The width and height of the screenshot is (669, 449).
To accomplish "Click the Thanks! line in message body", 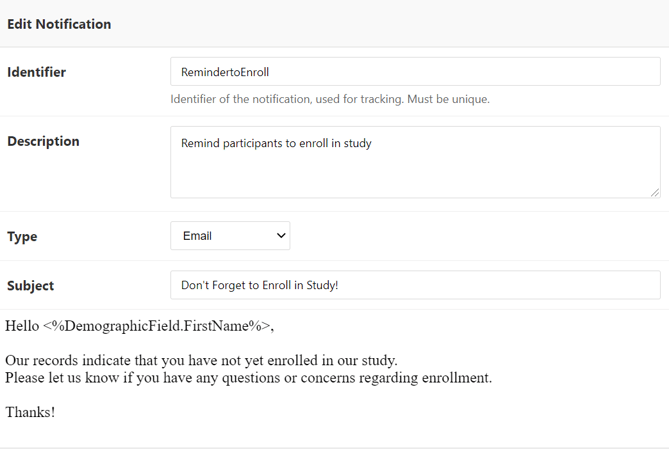I will [x=30, y=412].
